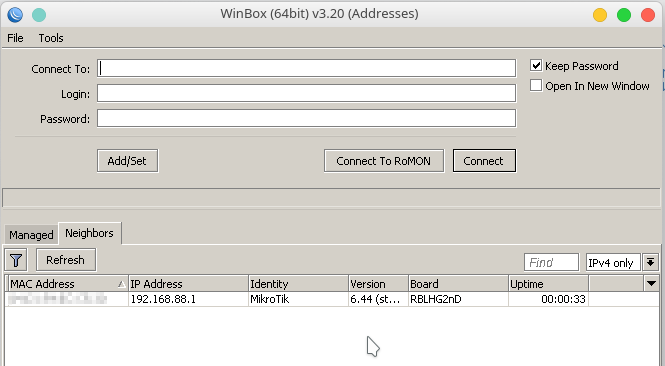Sort by IP Address column header
The image size is (665, 366).
click(188, 284)
